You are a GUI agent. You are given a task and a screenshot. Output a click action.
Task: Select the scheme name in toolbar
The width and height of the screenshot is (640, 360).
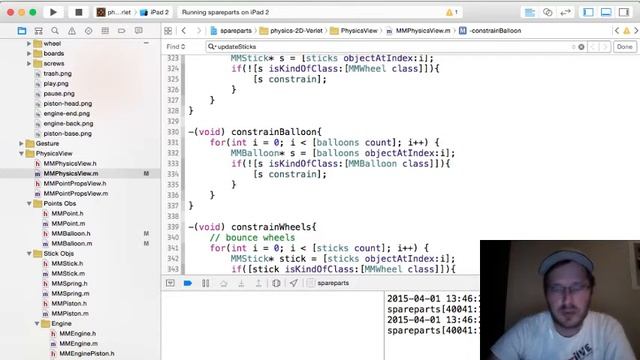tap(114, 12)
